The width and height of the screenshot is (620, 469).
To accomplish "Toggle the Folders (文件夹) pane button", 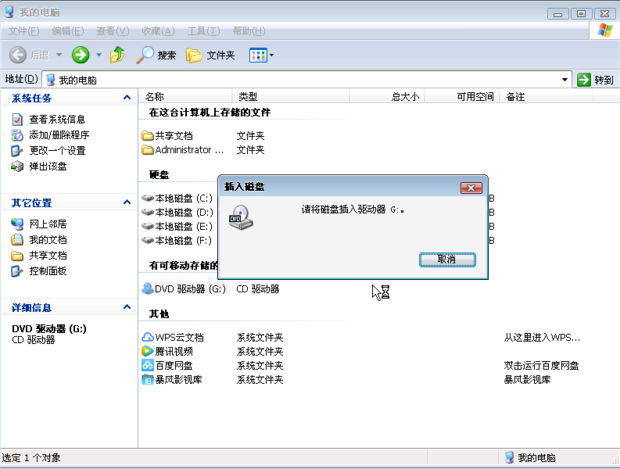I will pos(210,55).
